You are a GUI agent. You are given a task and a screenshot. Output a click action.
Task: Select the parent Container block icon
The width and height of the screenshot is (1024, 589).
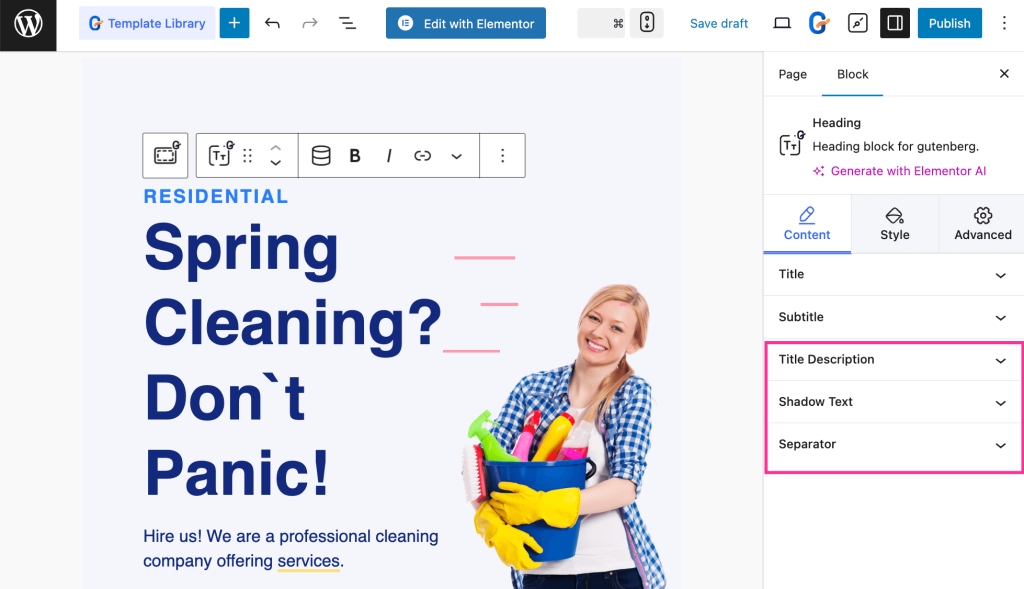tap(165, 155)
